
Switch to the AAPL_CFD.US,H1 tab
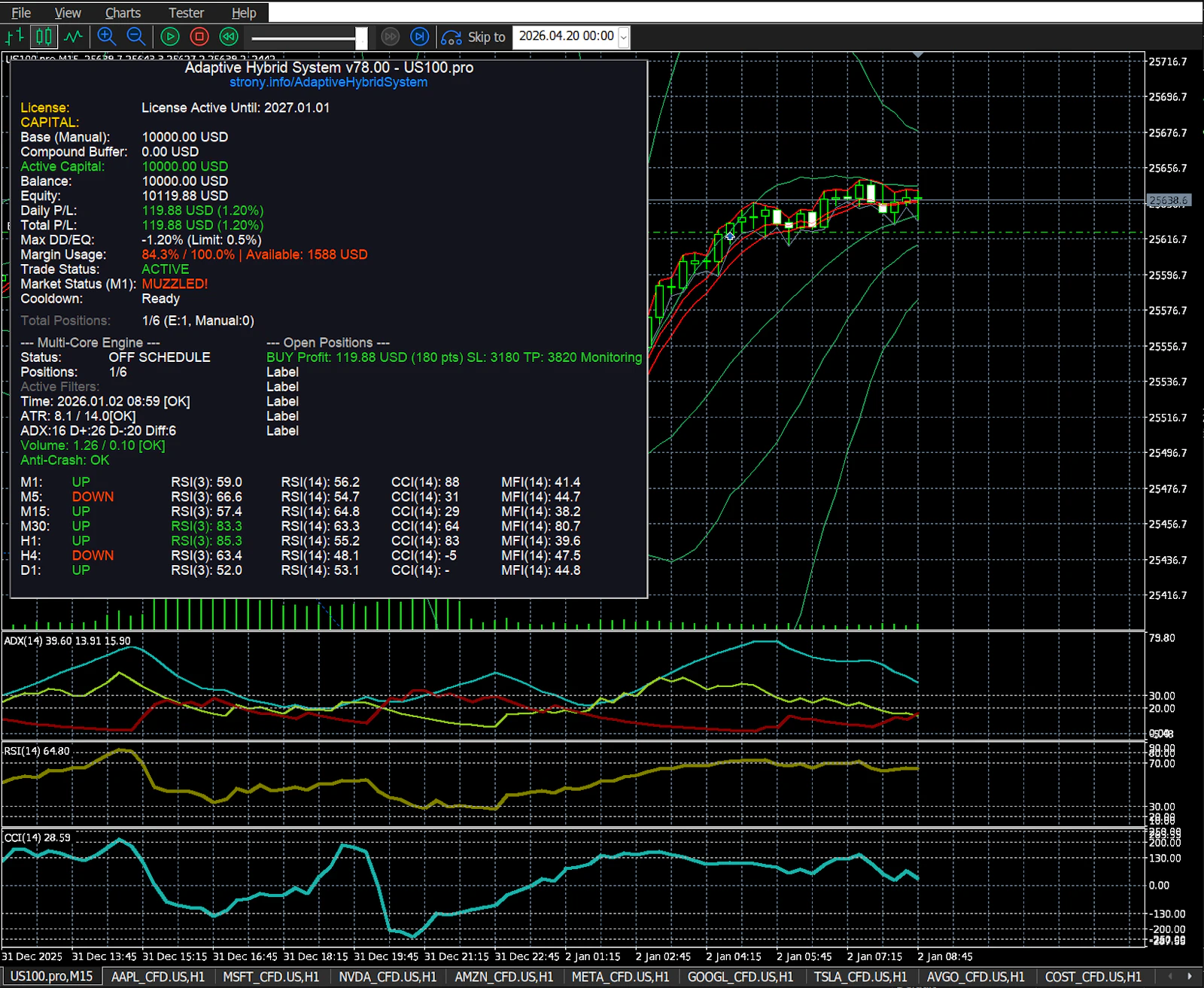(158, 976)
